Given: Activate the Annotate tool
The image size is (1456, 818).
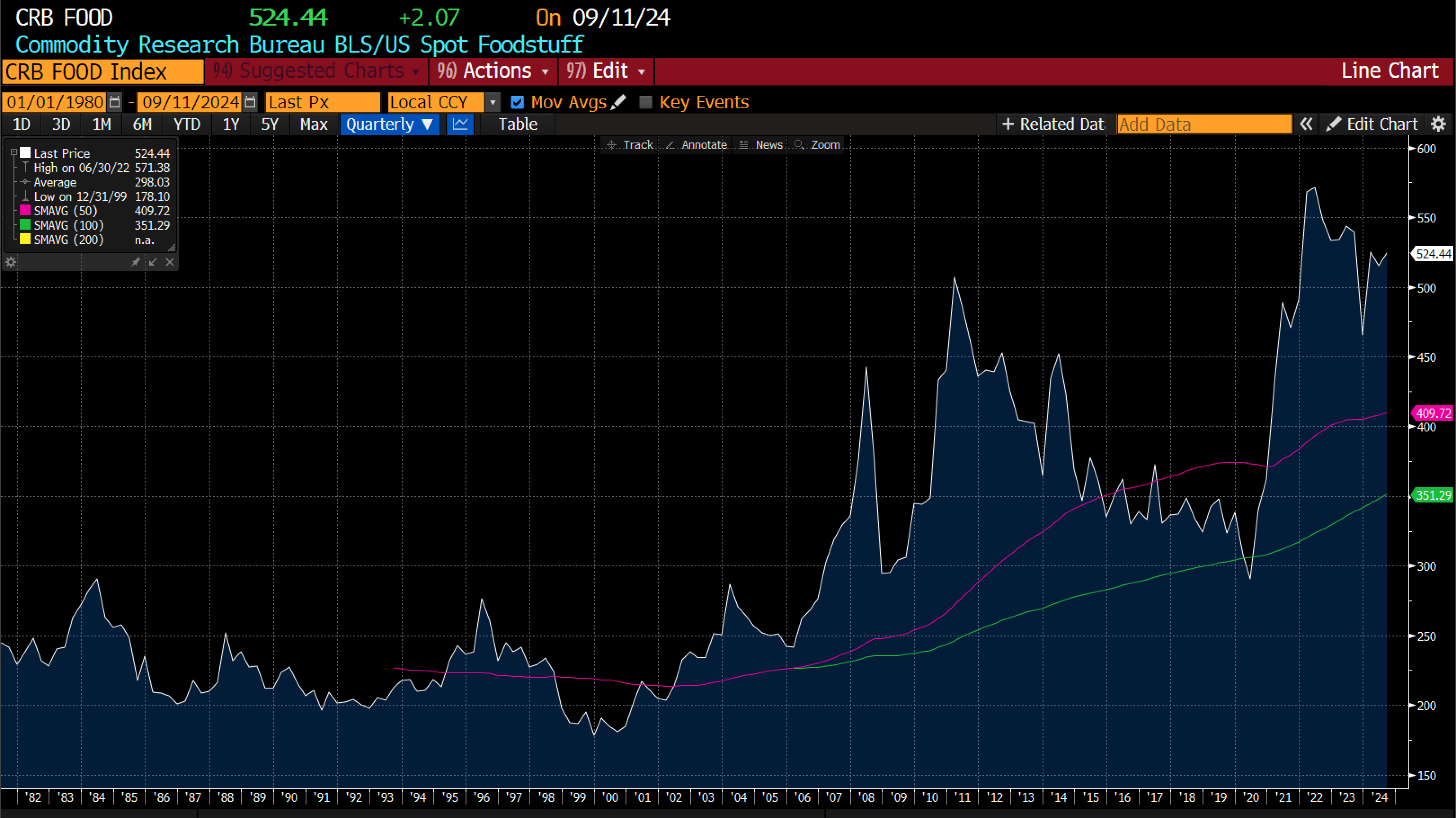Looking at the screenshot, I should click(x=696, y=145).
